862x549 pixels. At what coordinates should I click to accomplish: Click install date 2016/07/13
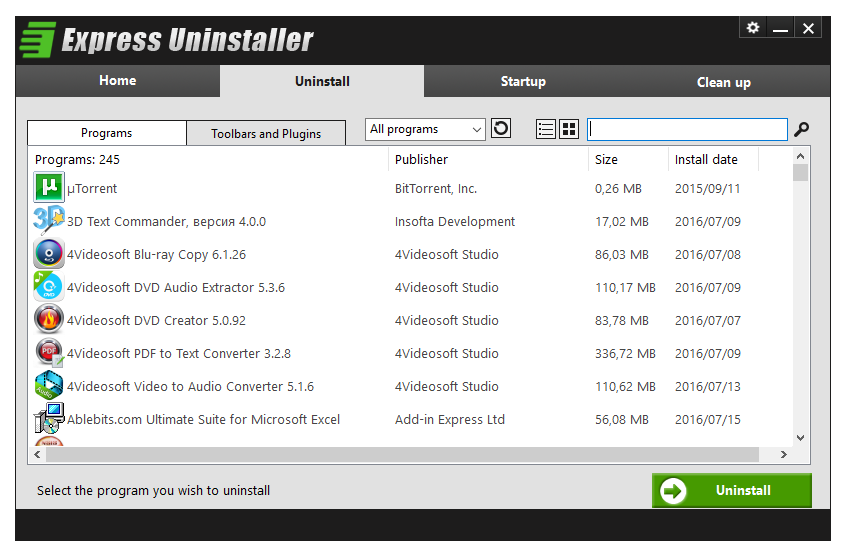pyautogui.click(x=708, y=386)
